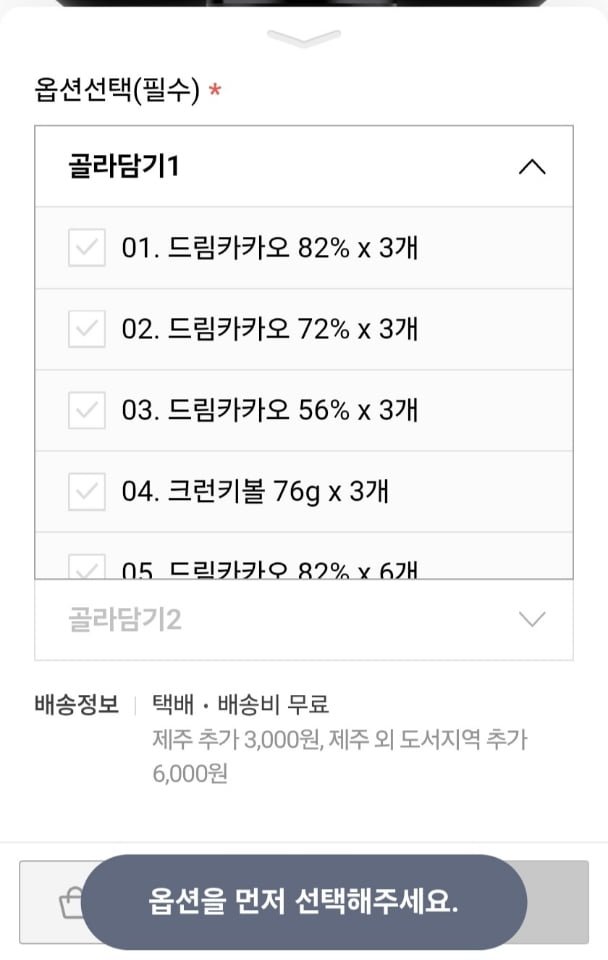The height and width of the screenshot is (960, 608).
Task: Collapse the option sheet with top chevron handle
Action: [304, 39]
